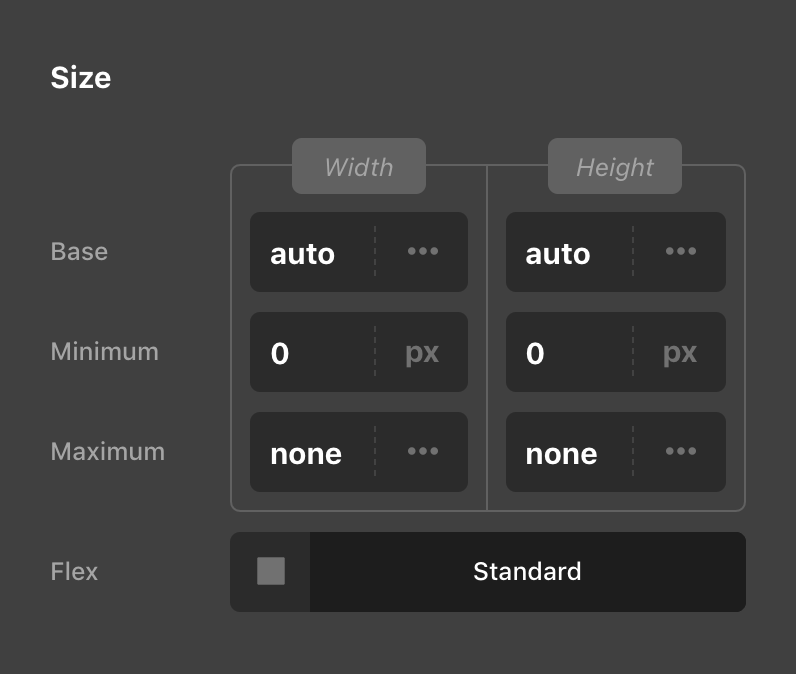Select the Width column header tab
The height and width of the screenshot is (674, 796).
click(x=359, y=167)
